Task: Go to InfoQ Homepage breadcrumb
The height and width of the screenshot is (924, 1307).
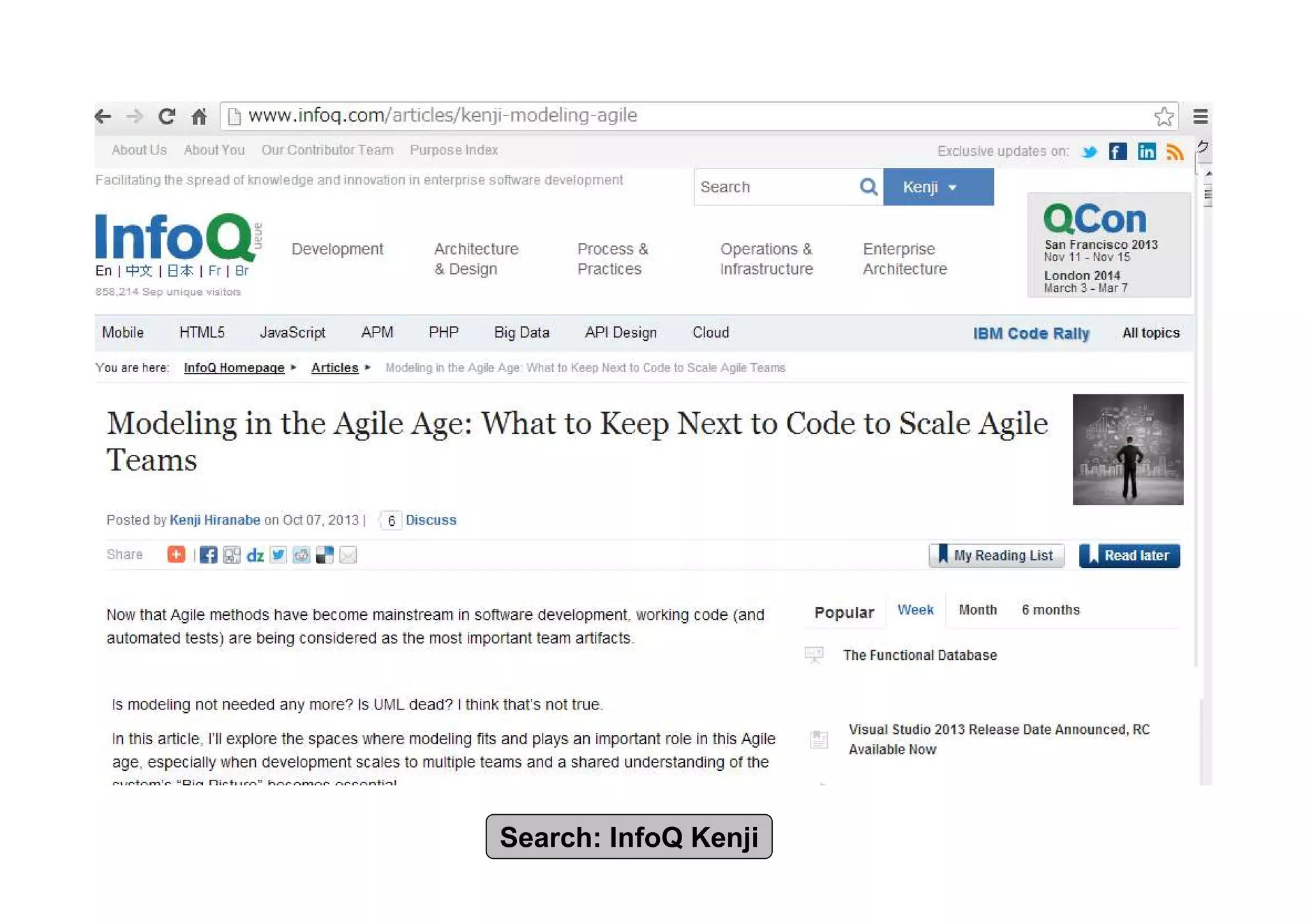Action: pos(234,368)
